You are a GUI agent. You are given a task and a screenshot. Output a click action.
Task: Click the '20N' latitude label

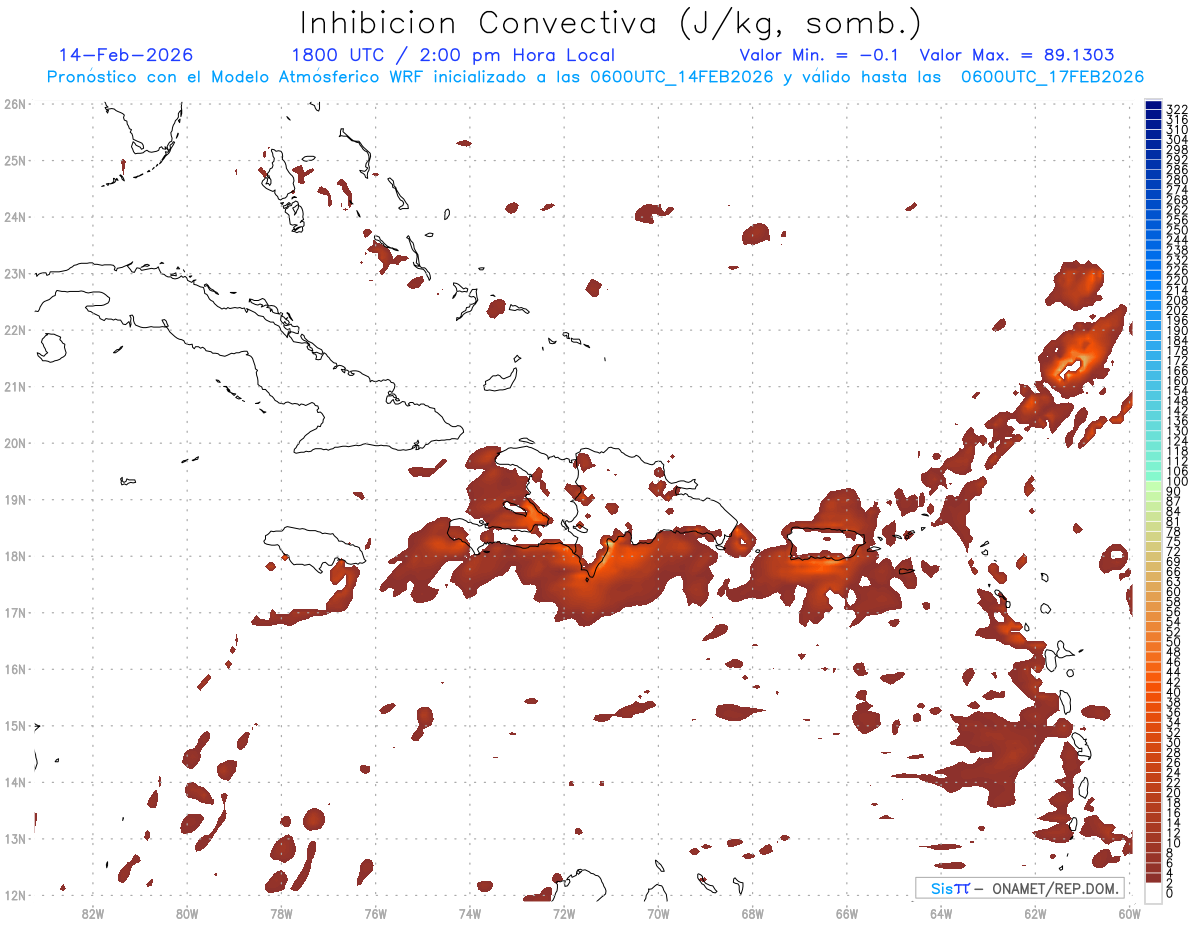[x=15, y=443]
